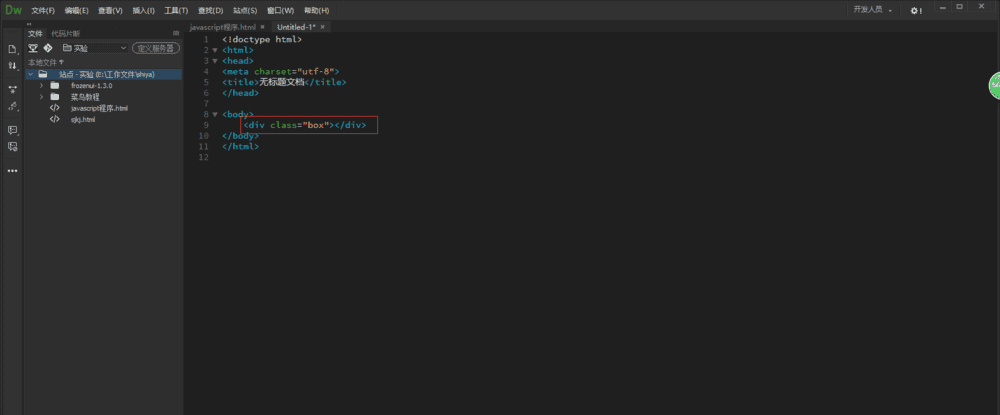Viewport: 1000px width, 415px height.
Task: Click the Apply Comment icon in sidebar
Action: point(13,130)
